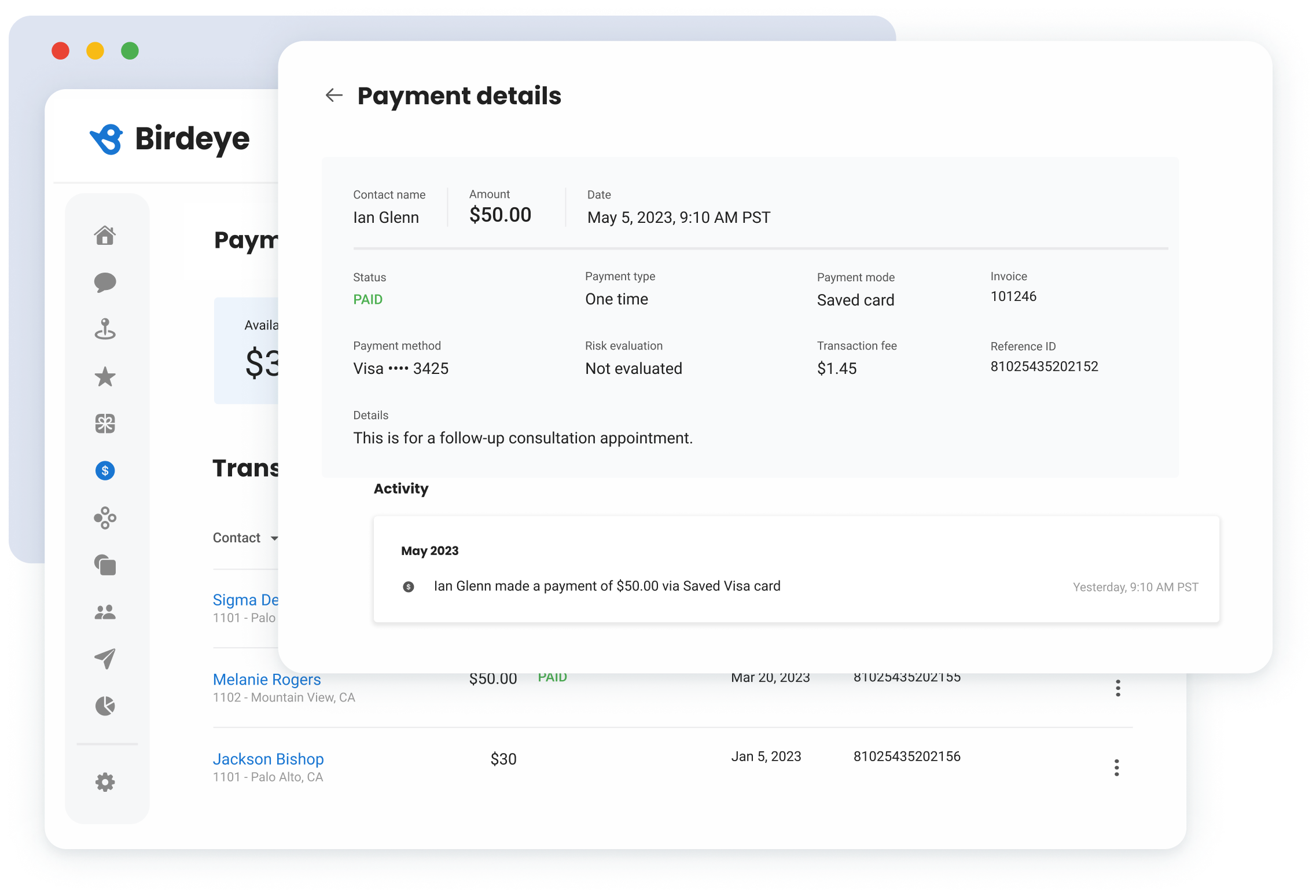Image resolution: width=1316 pixels, height=896 pixels.
Task: Open the Social icon in the sidebar
Action: (x=105, y=518)
